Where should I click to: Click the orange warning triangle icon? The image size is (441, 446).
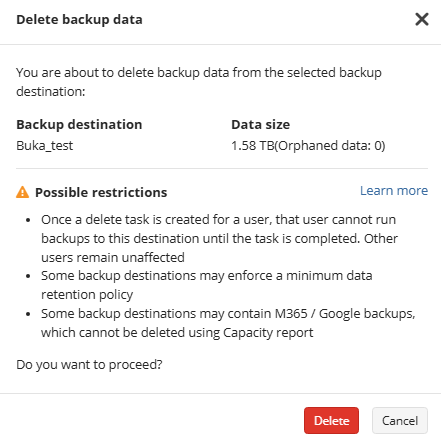(x=22, y=192)
